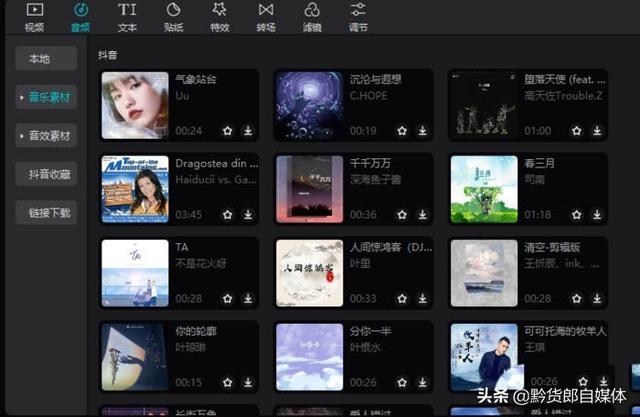Click the 分你一半 album cover thumbnail
This screenshot has width=640, height=417.
[309, 357]
